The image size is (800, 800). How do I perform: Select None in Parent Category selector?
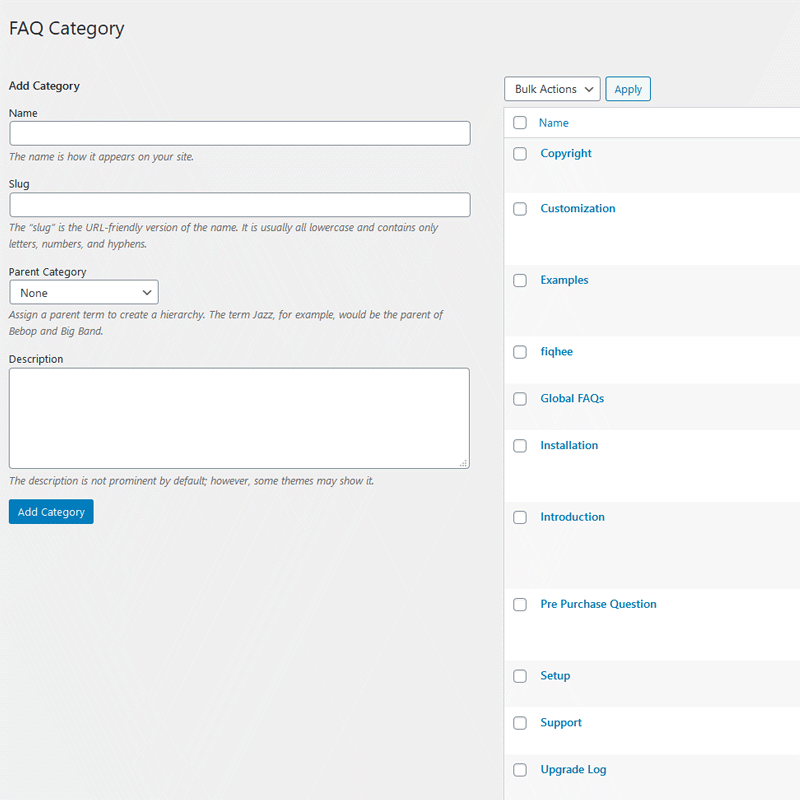(83, 292)
